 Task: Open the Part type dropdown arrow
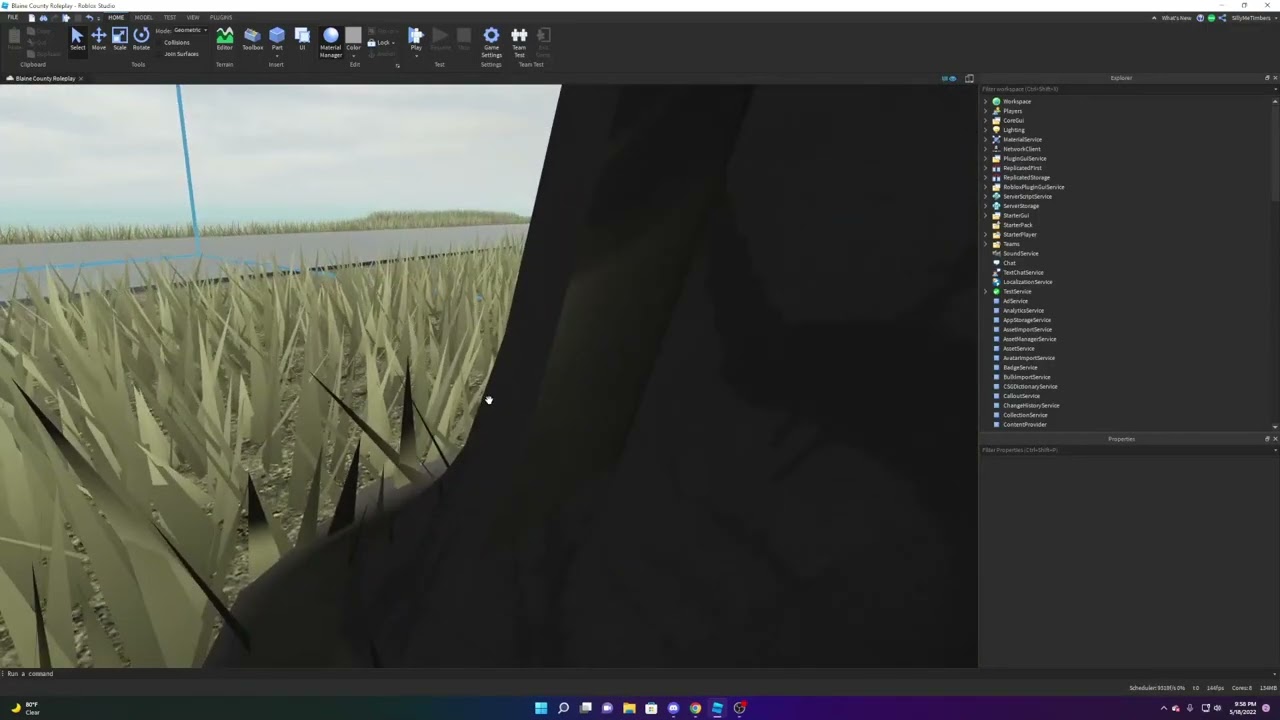click(x=277, y=56)
